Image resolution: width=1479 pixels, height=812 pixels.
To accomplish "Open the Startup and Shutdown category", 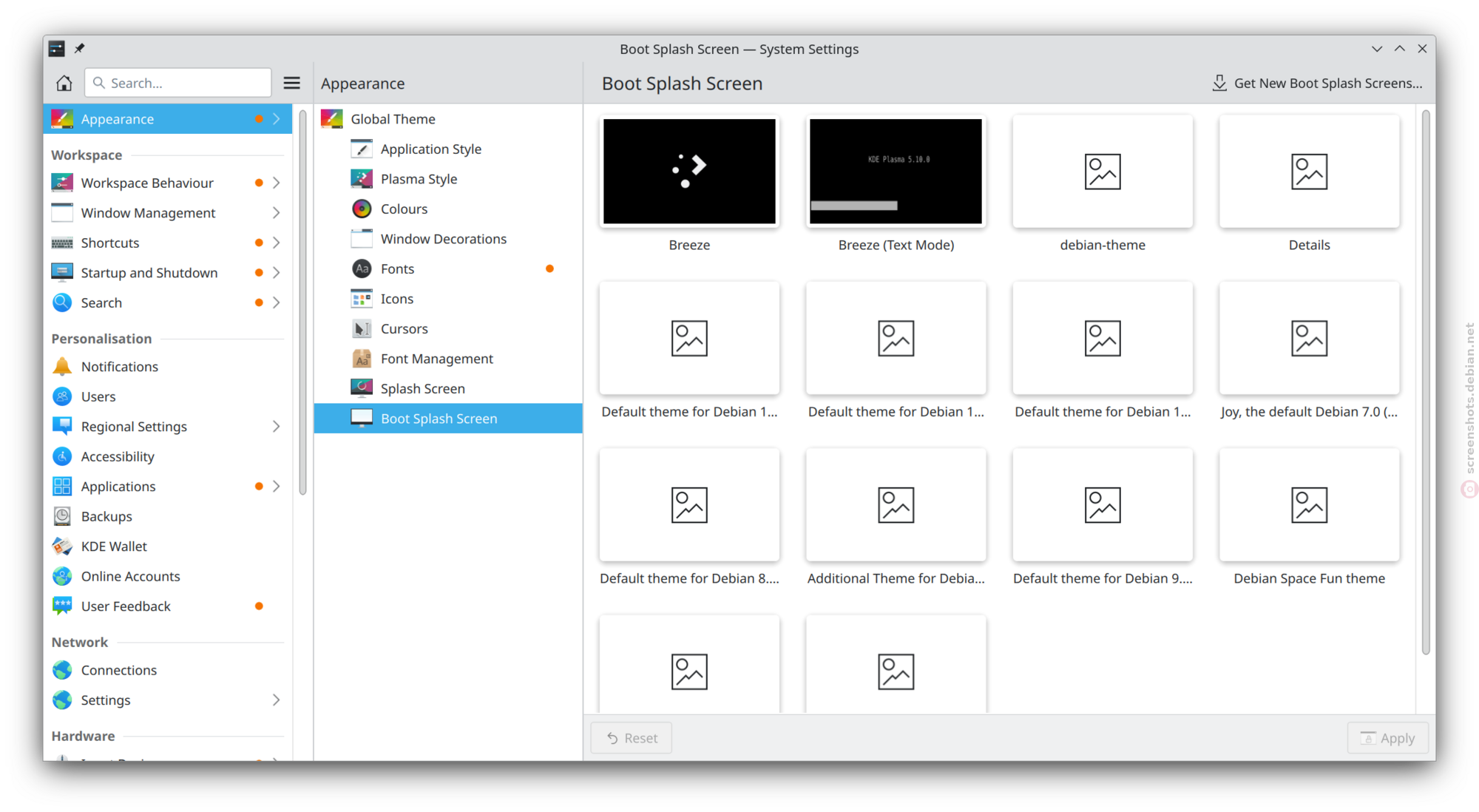I will [168, 273].
